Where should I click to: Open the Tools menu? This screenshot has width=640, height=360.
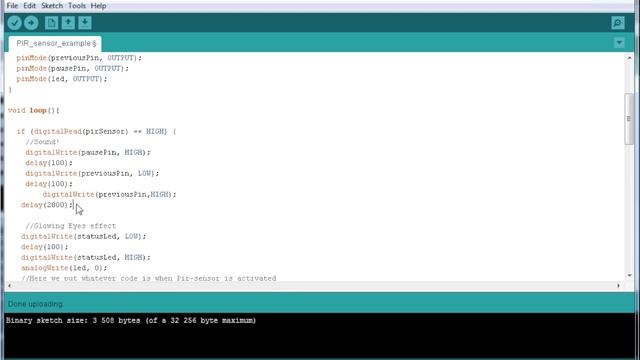pos(77,6)
